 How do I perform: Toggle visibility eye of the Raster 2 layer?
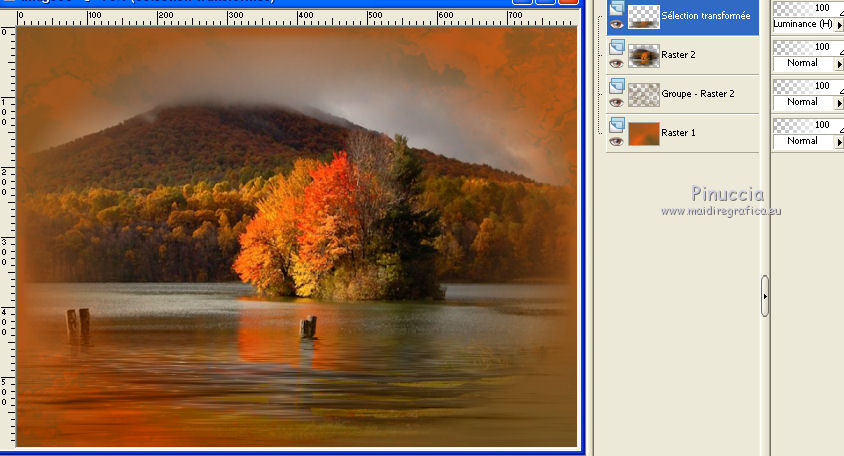[617, 64]
